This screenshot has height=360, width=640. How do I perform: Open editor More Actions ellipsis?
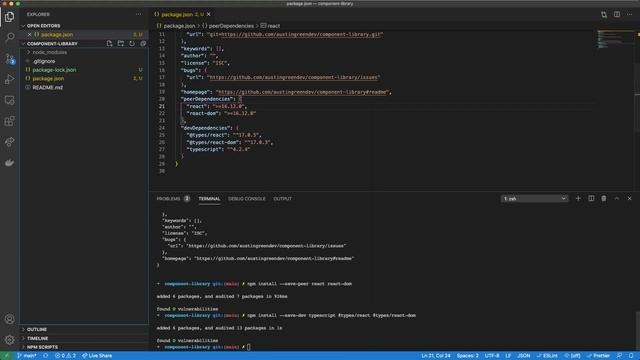630,14
